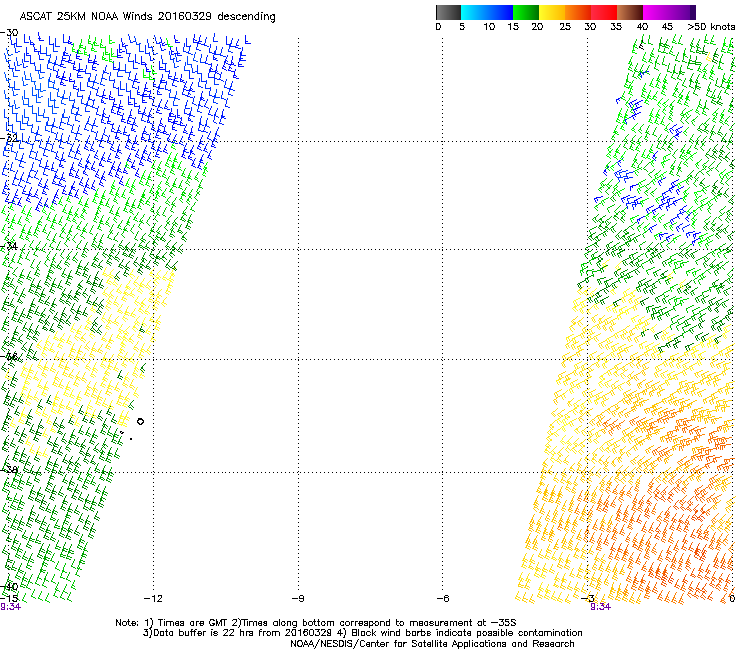The width and height of the screenshot is (740, 650).
Task: Click the '25' legend scale label
Action: coord(565,27)
